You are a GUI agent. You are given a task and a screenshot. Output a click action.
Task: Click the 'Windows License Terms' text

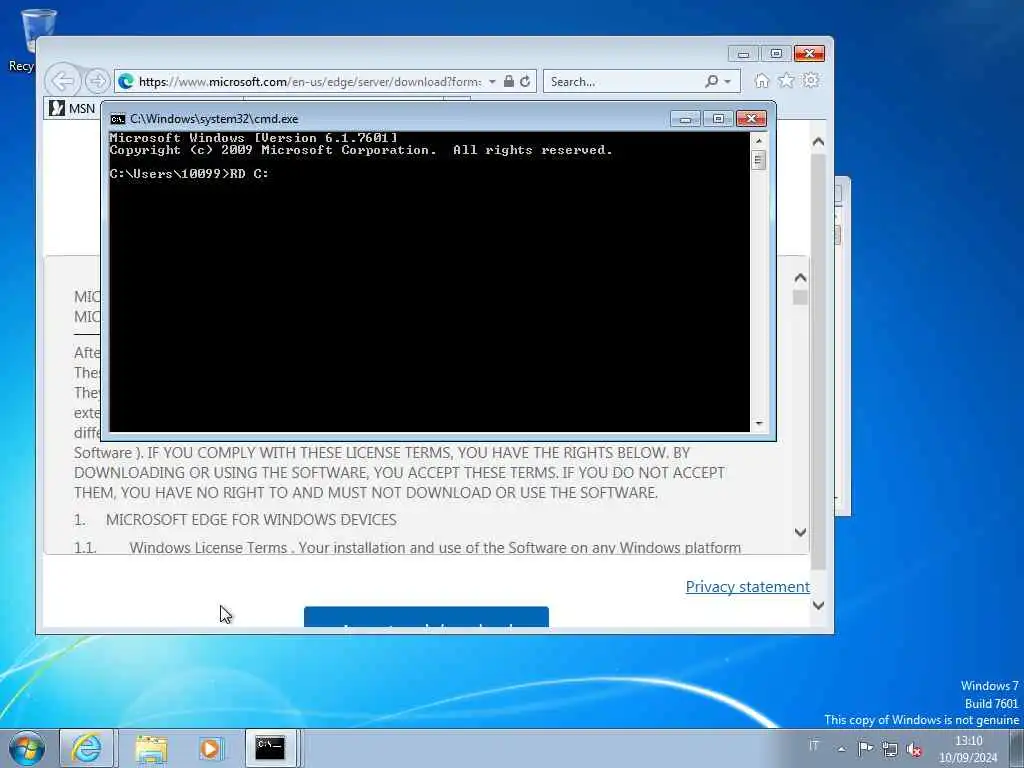click(x=208, y=547)
